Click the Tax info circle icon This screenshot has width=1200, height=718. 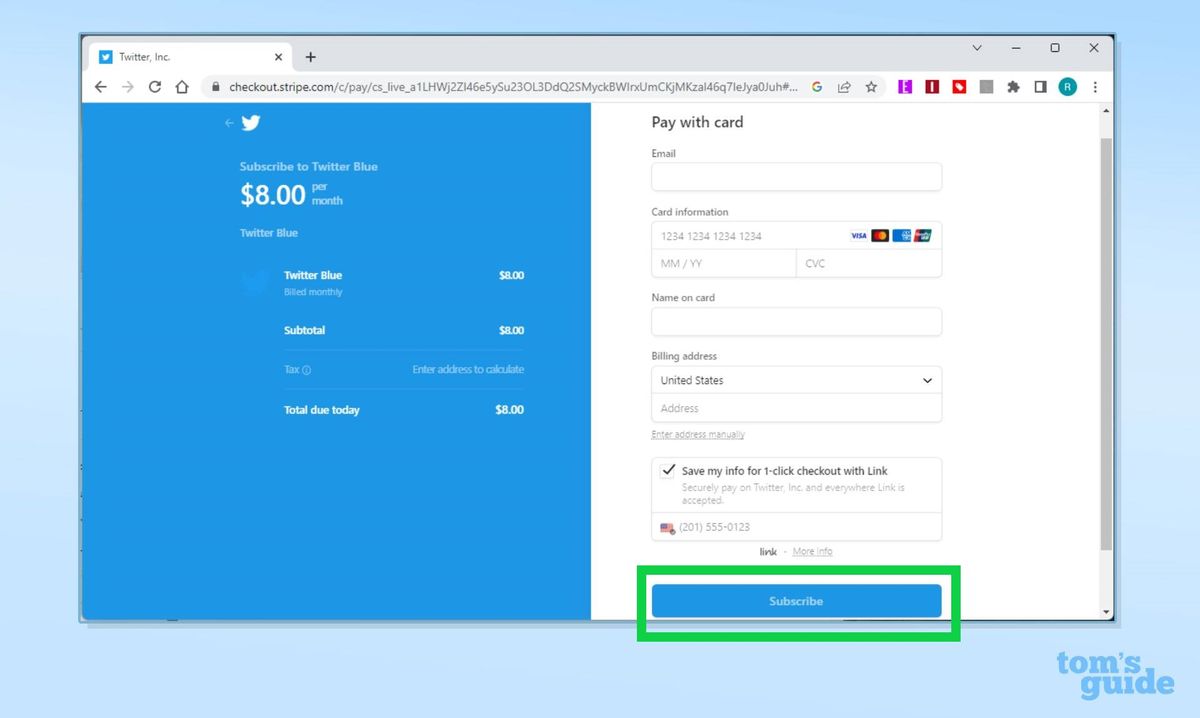pos(306,369)
